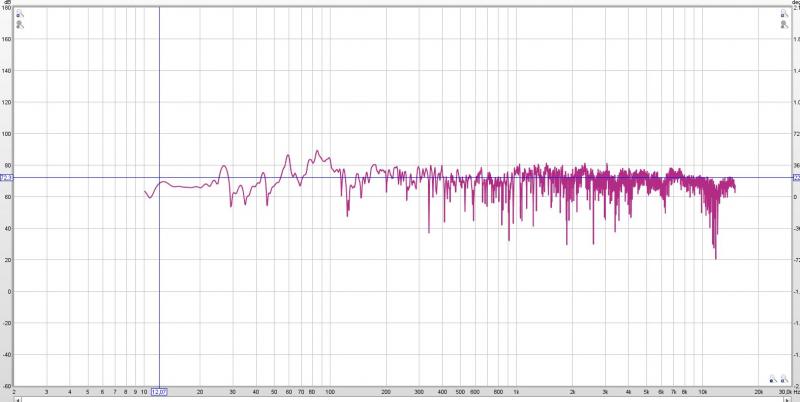Click the 12.07 cursor frequency readout
The height and width of the screenshot is (402, 800).
click(x=160, y=392)
